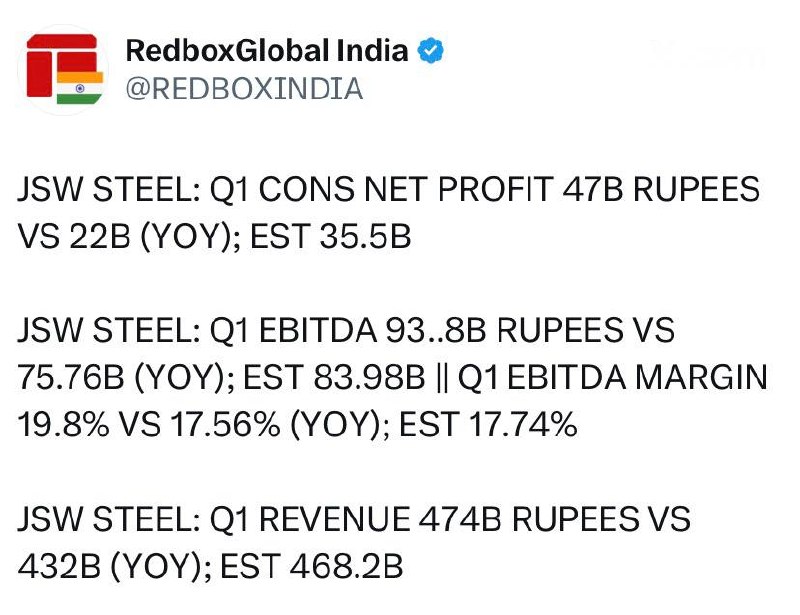800x615 pixels.
Task: Click the '432B (YOY); EST 468.2B' line
Action: [x=210, y=567]
